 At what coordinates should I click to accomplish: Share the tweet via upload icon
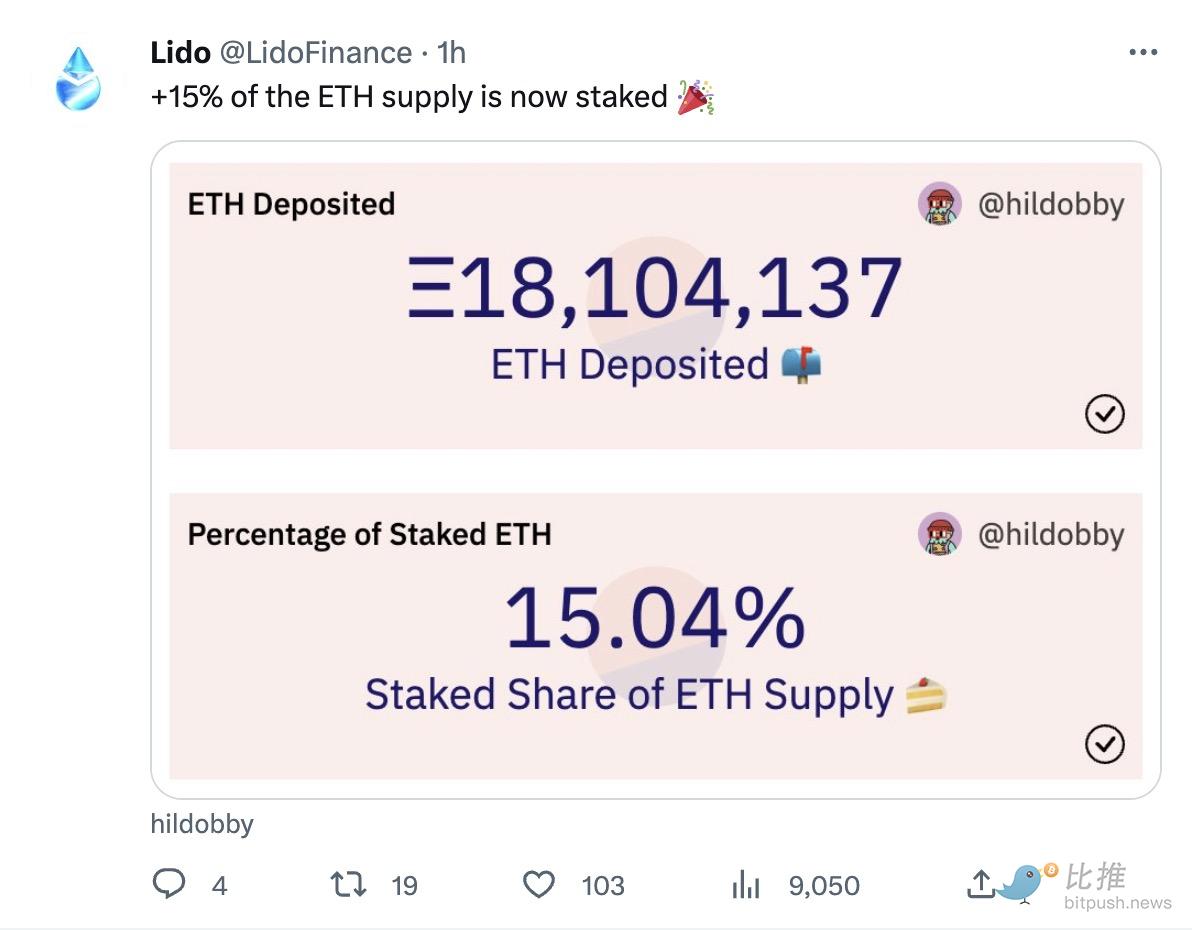[981, 884]
